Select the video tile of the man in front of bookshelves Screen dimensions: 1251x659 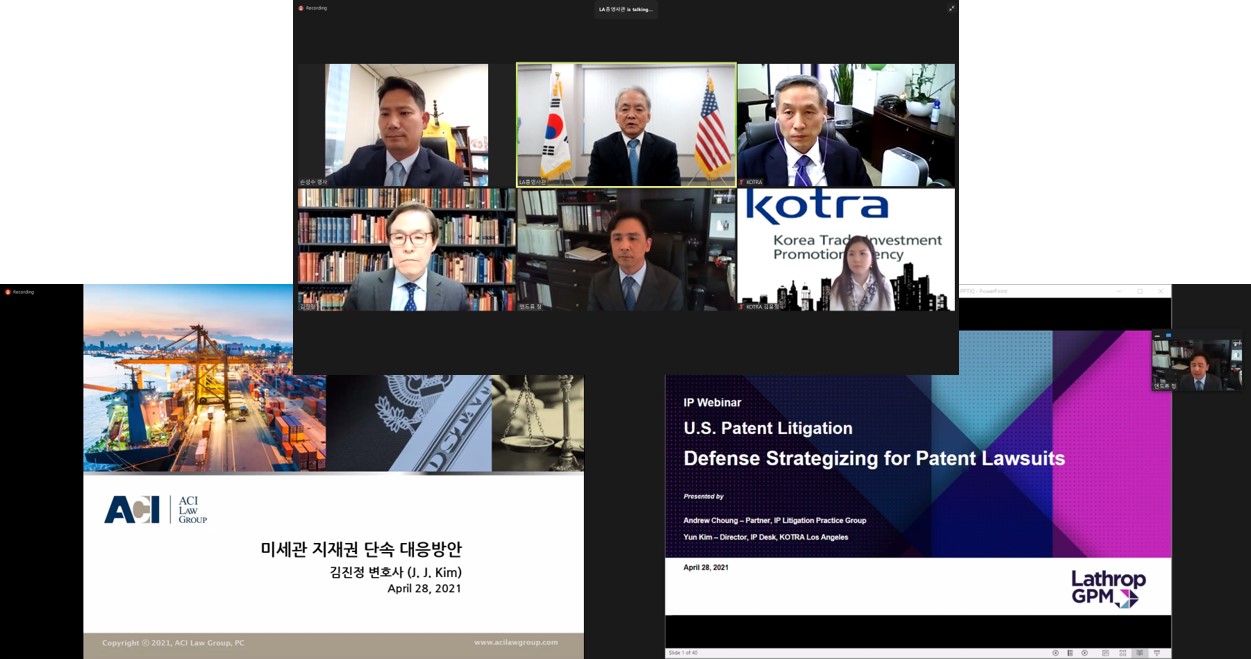pyautogui.click(x=406, y=249)
